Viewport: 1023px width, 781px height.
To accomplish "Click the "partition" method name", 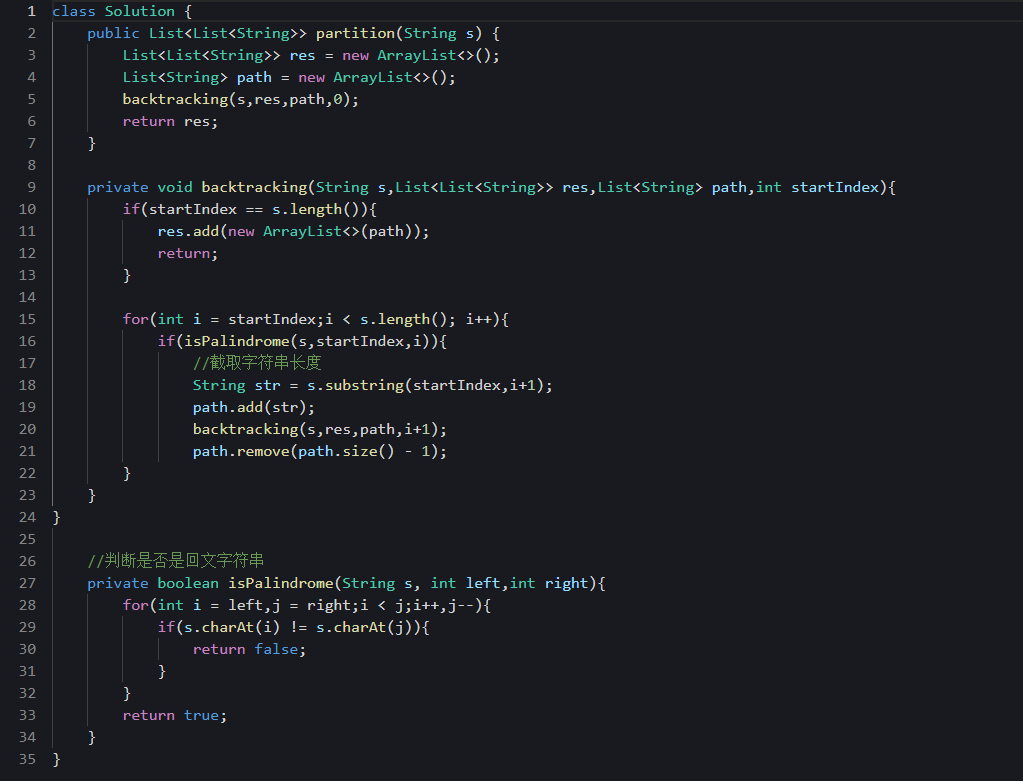I will click(356, 33).
